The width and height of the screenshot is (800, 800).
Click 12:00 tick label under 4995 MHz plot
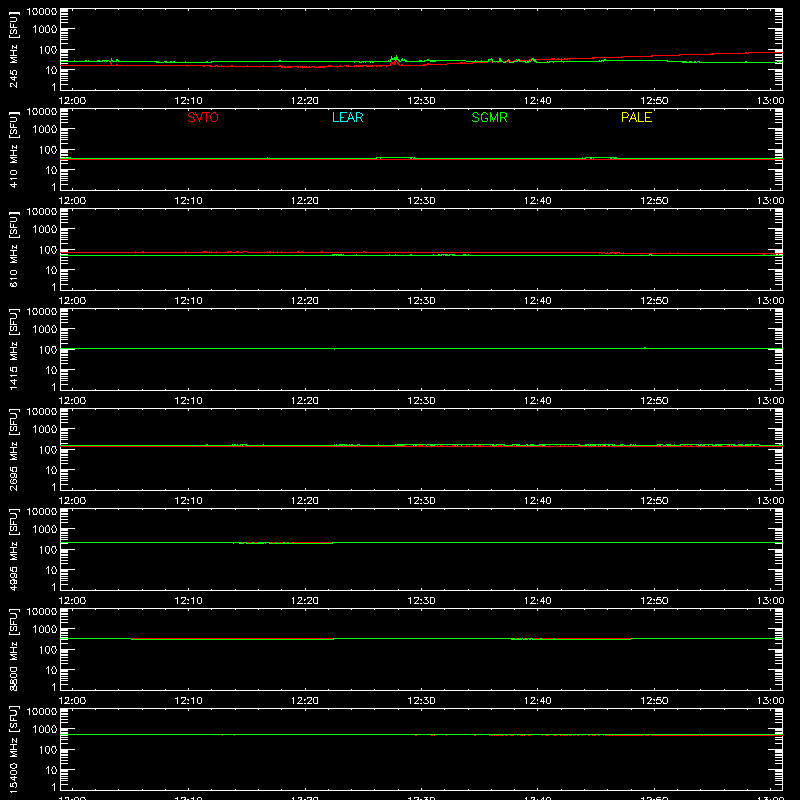pos(72,601)
